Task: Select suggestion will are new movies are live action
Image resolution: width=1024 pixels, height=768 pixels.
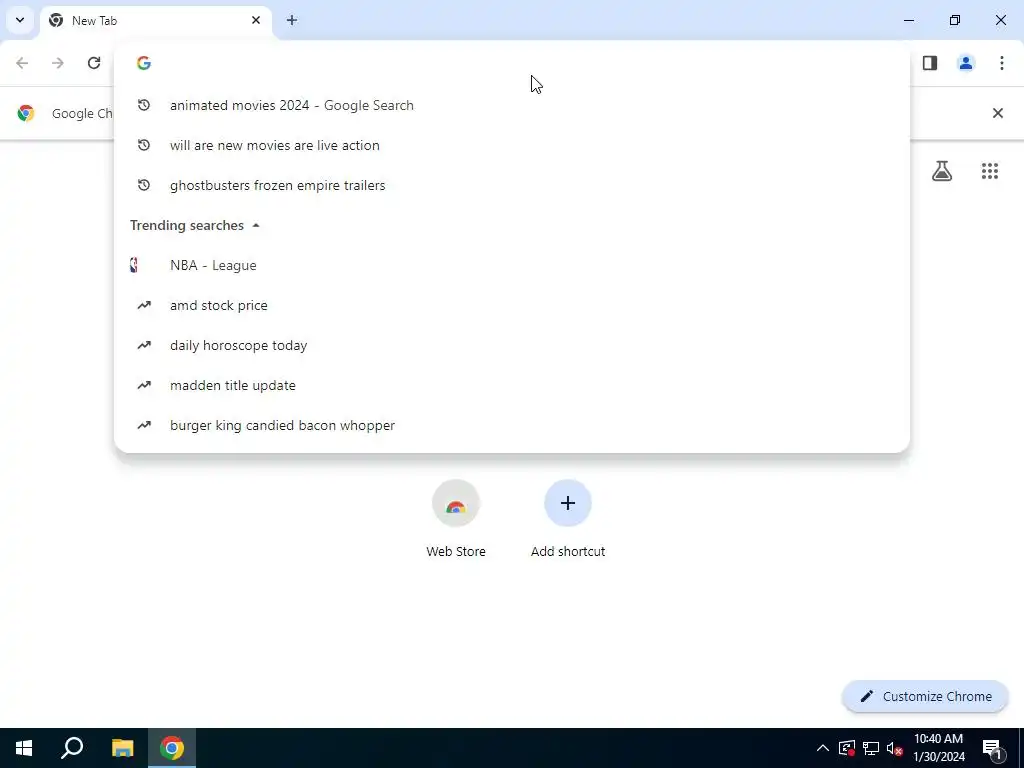Action: 512,145
